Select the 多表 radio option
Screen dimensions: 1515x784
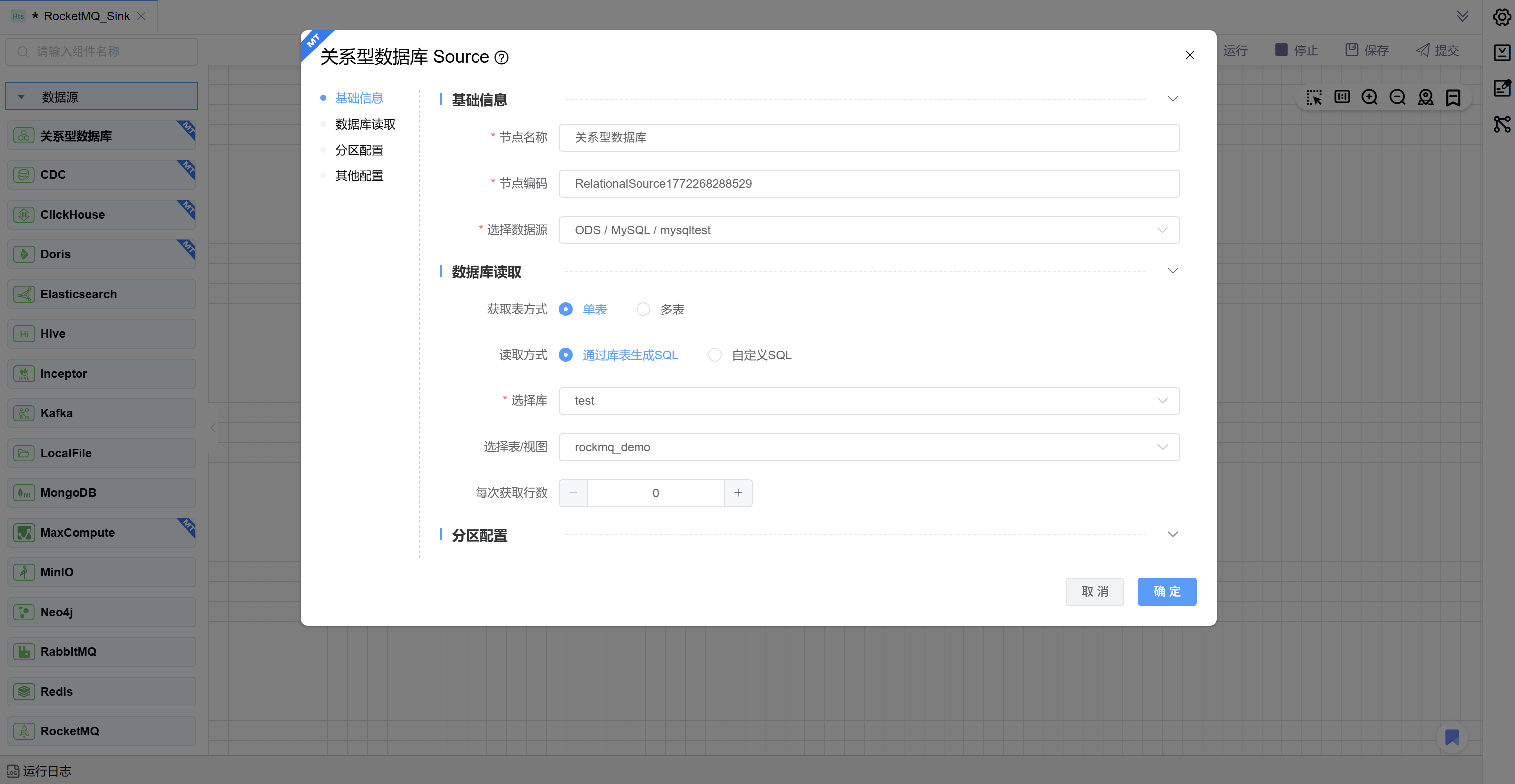pyautogui.click(x=643, y=309)
